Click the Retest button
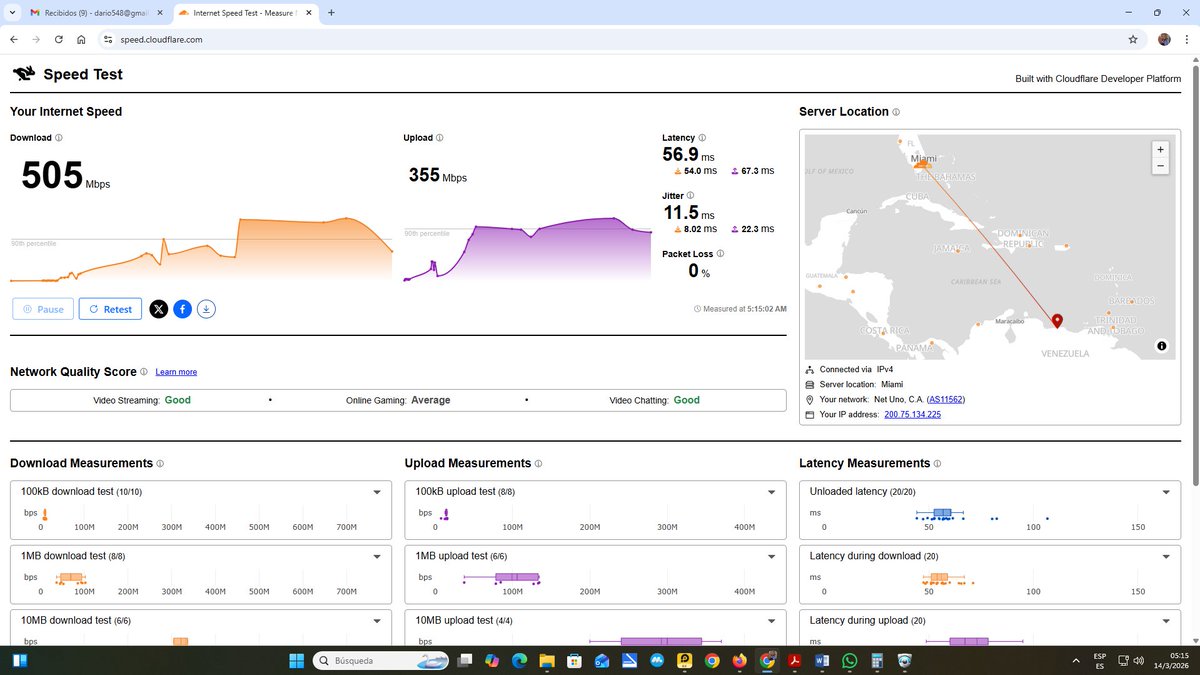 click(110, 309)
